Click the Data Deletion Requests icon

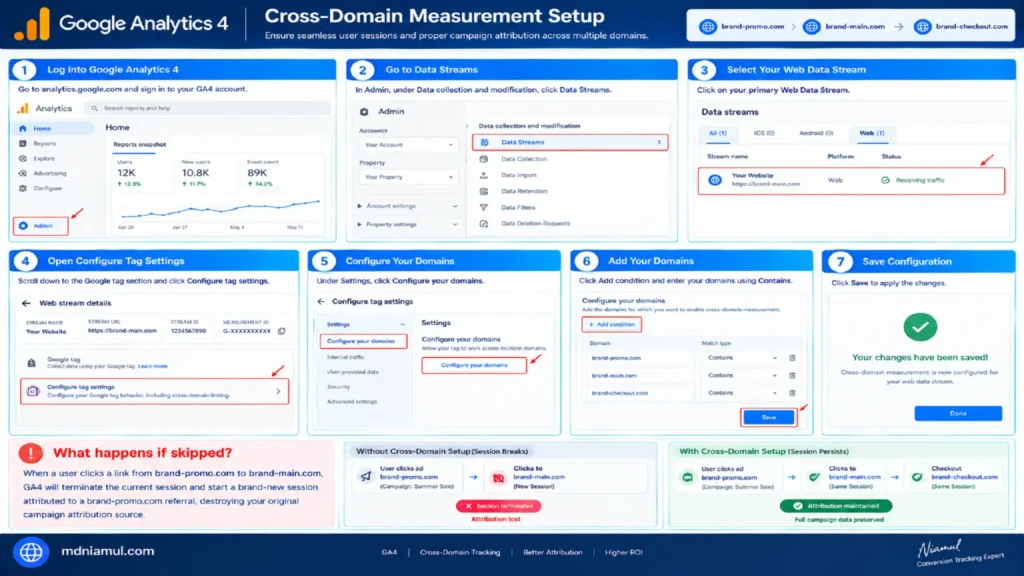click(x=484, y=223)
